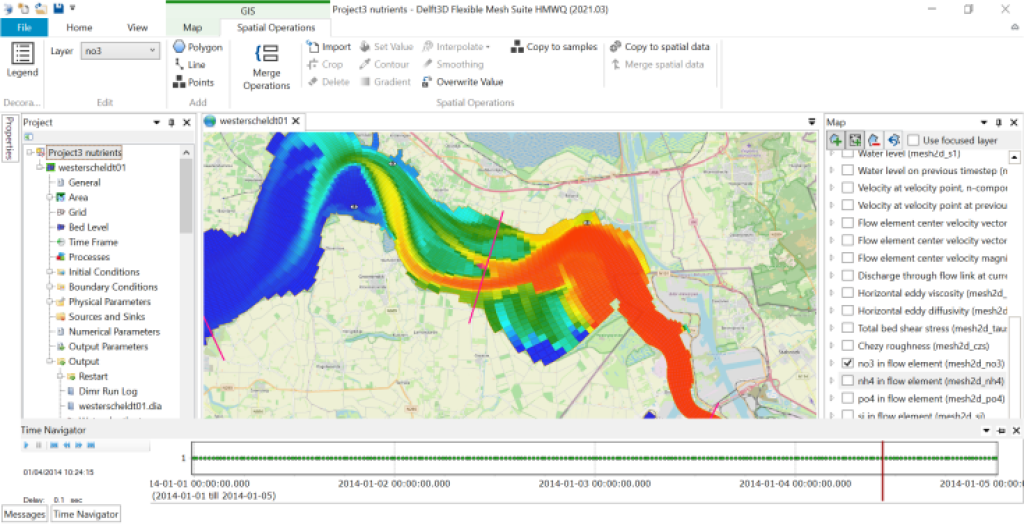This screenshot has width=1024, height=525.
Task: Select the Polygon drawing tool
Action: [197, 47]
